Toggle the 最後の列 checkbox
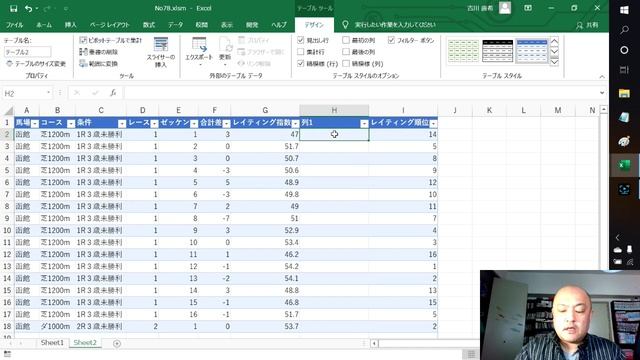Screen dimensions: 640x360 pyautogui.click(x=346, y=52)
